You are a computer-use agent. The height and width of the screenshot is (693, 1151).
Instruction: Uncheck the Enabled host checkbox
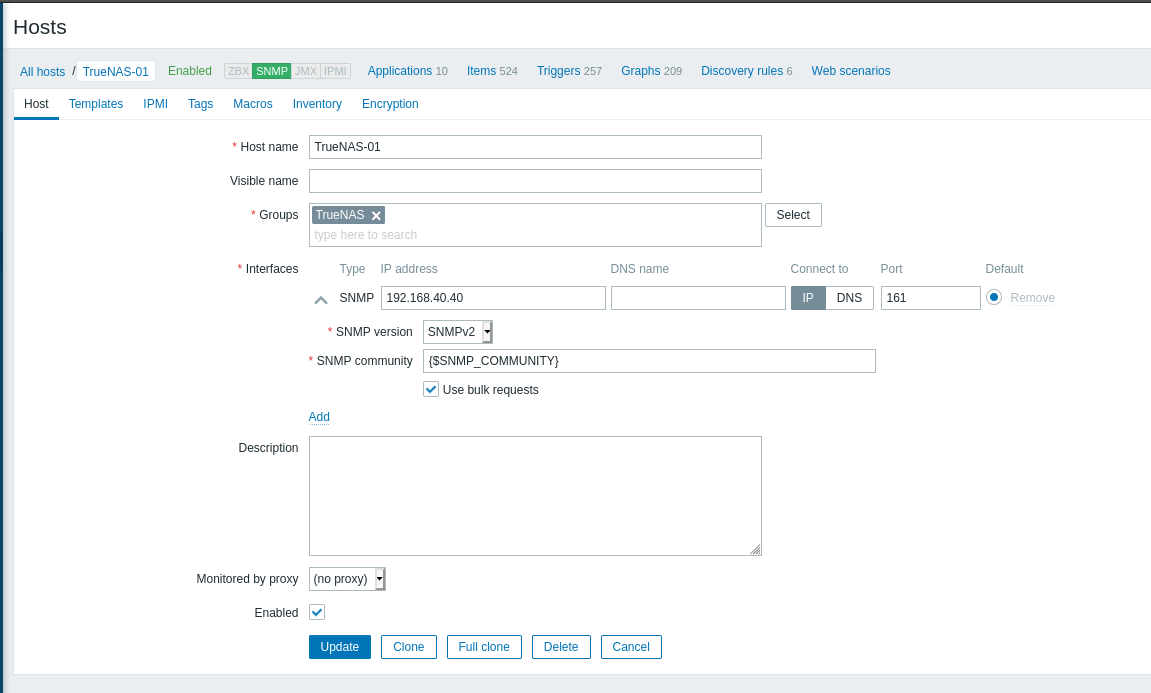tap(317, 612)
